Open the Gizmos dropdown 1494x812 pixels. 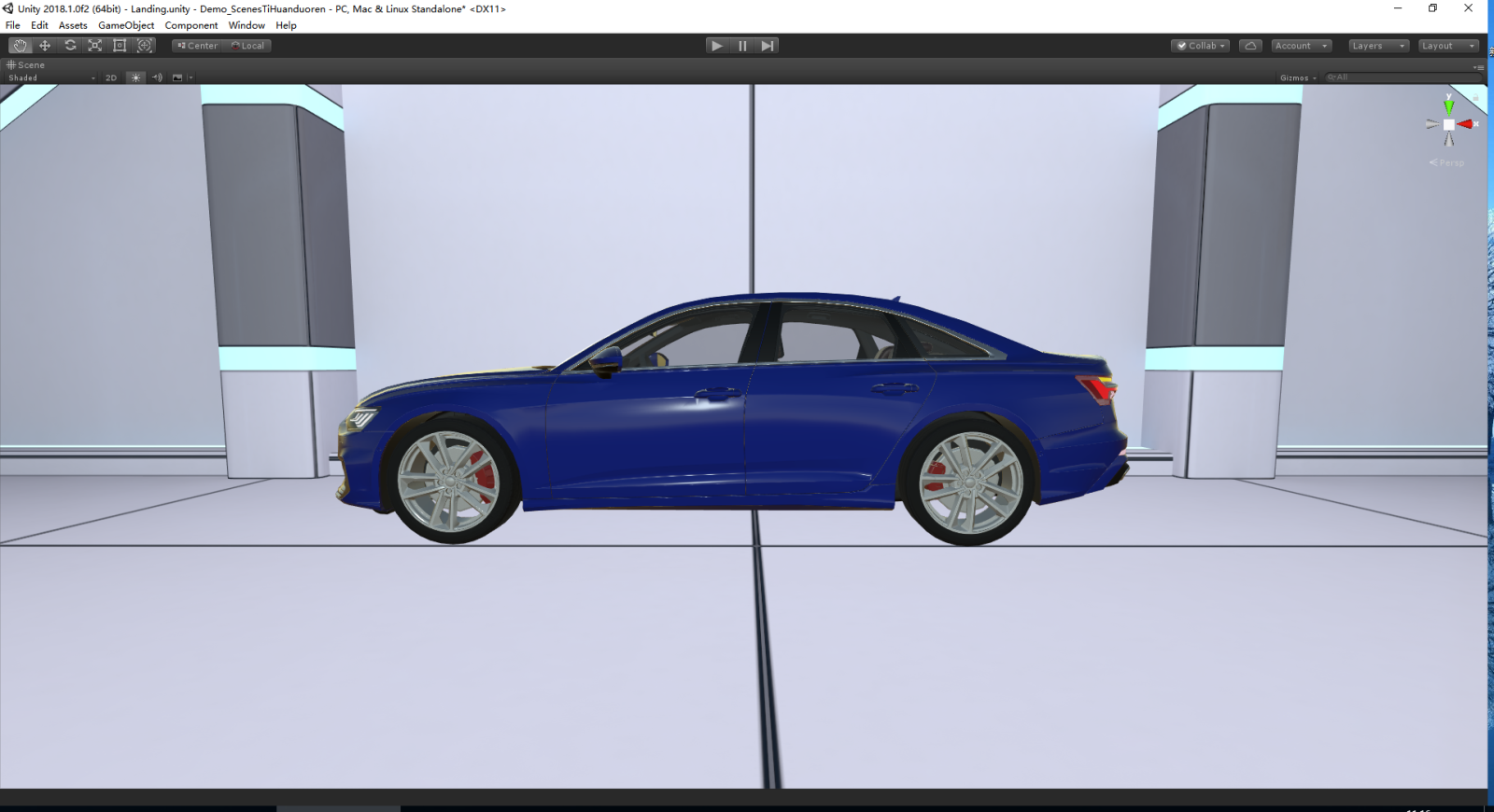[1297, 78]
